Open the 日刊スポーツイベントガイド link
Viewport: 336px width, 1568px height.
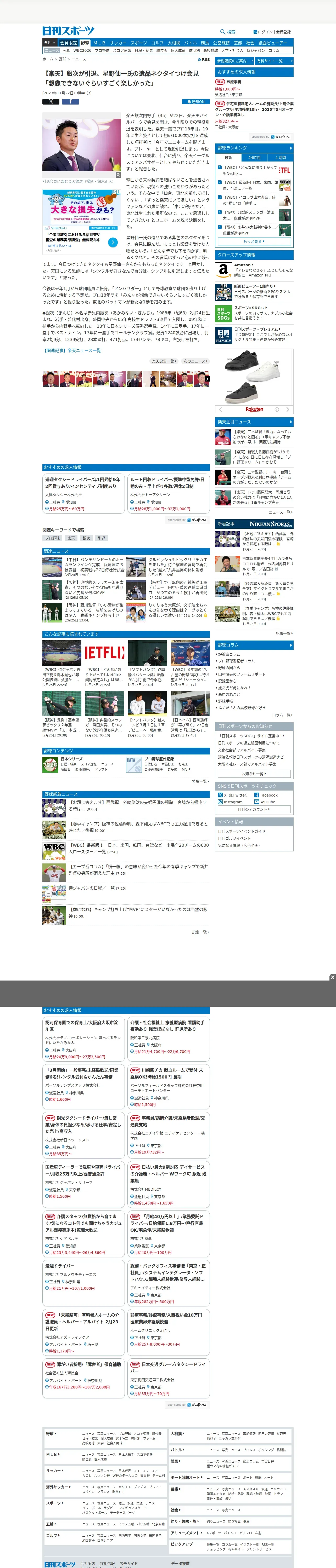coord(242,832)
